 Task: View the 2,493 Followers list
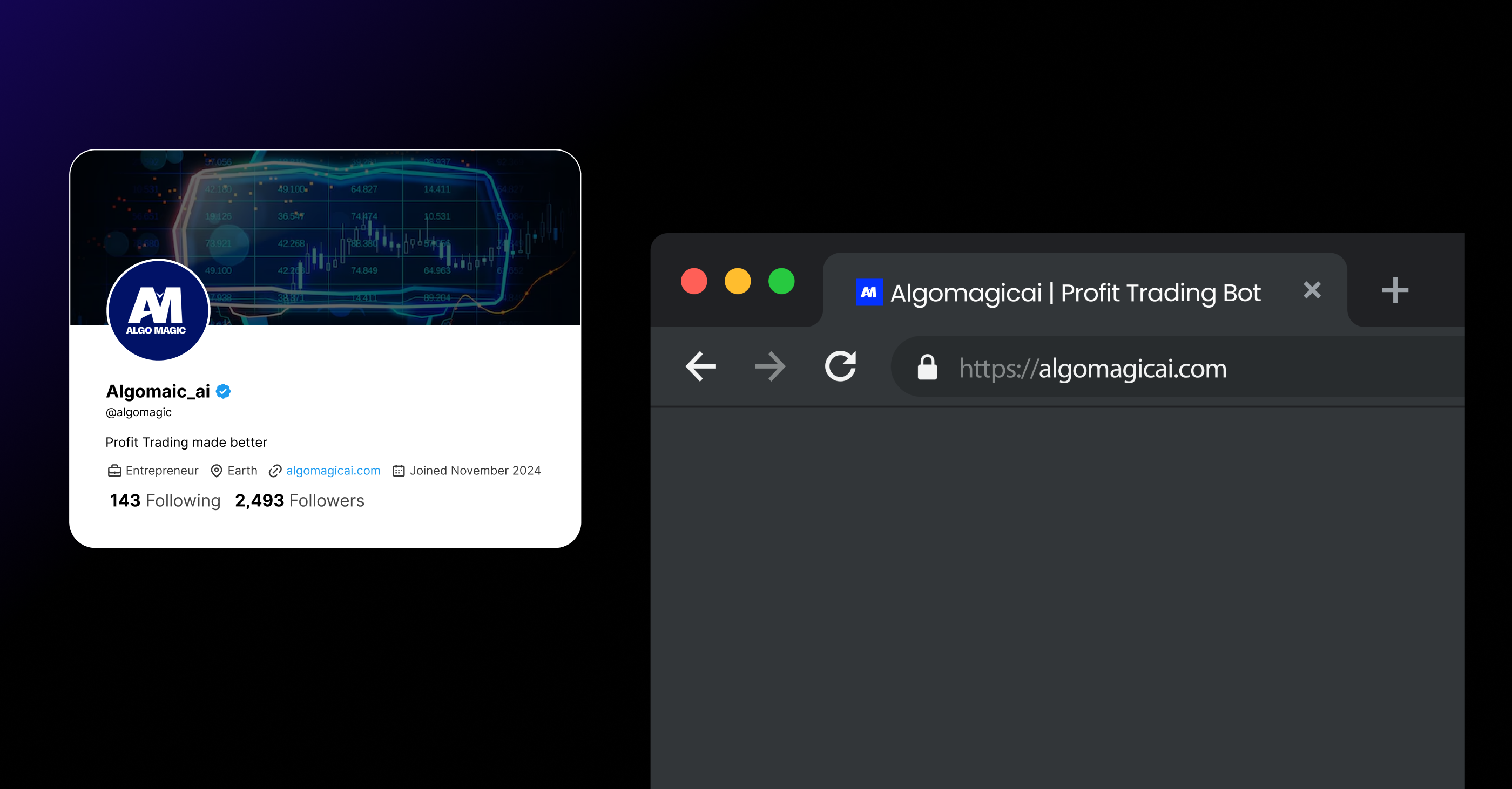(299, 500)
